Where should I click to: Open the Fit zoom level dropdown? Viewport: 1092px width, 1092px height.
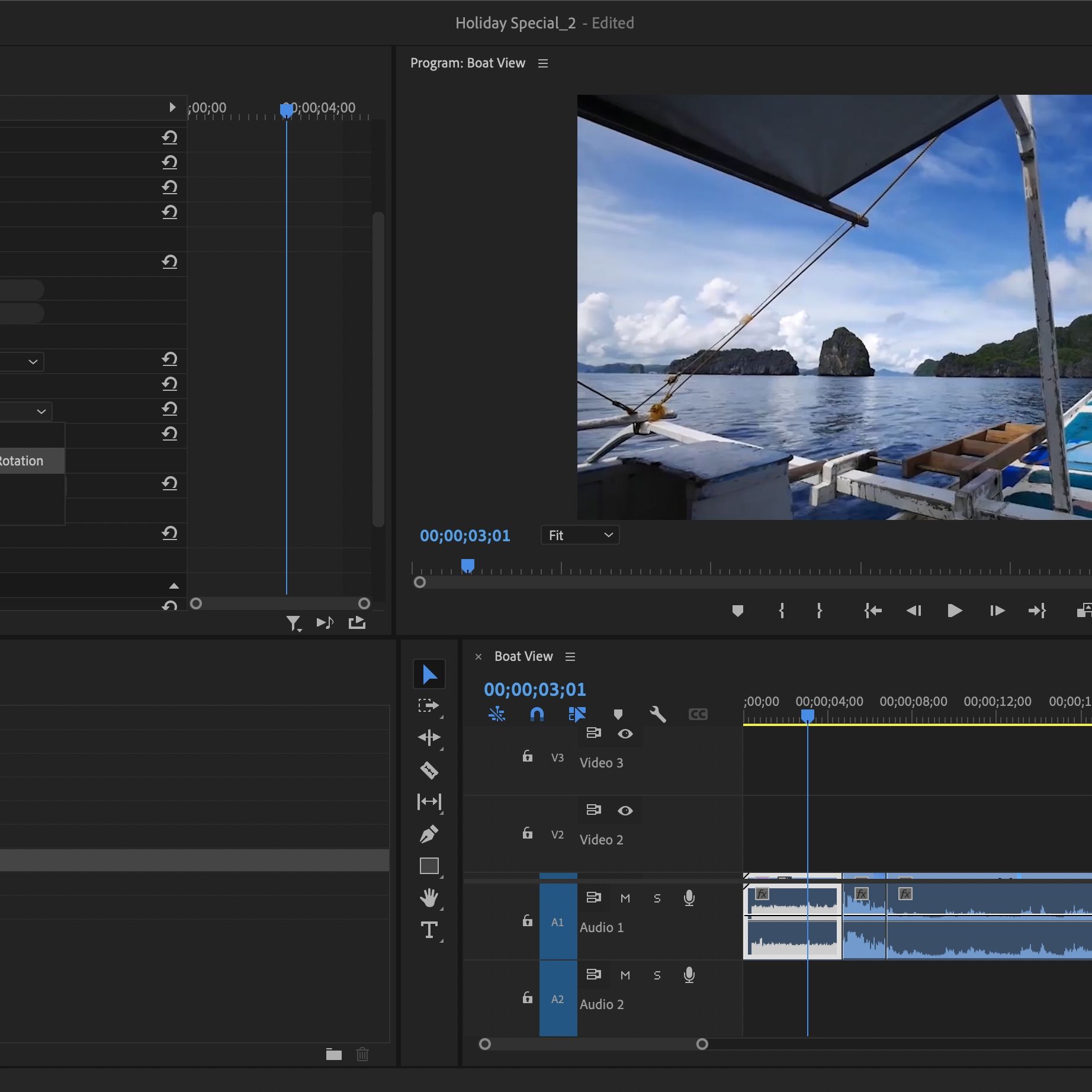(580, 535)
